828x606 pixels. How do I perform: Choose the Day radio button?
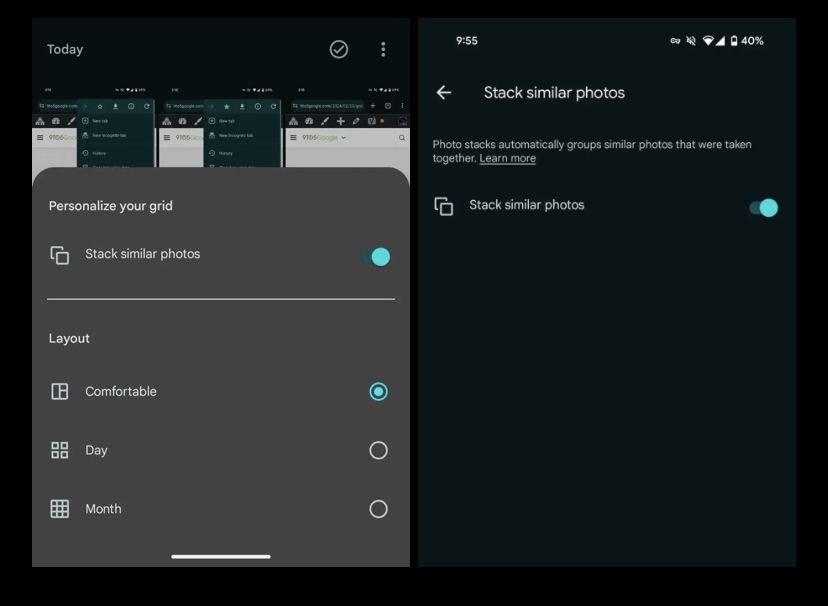(378, 450)
